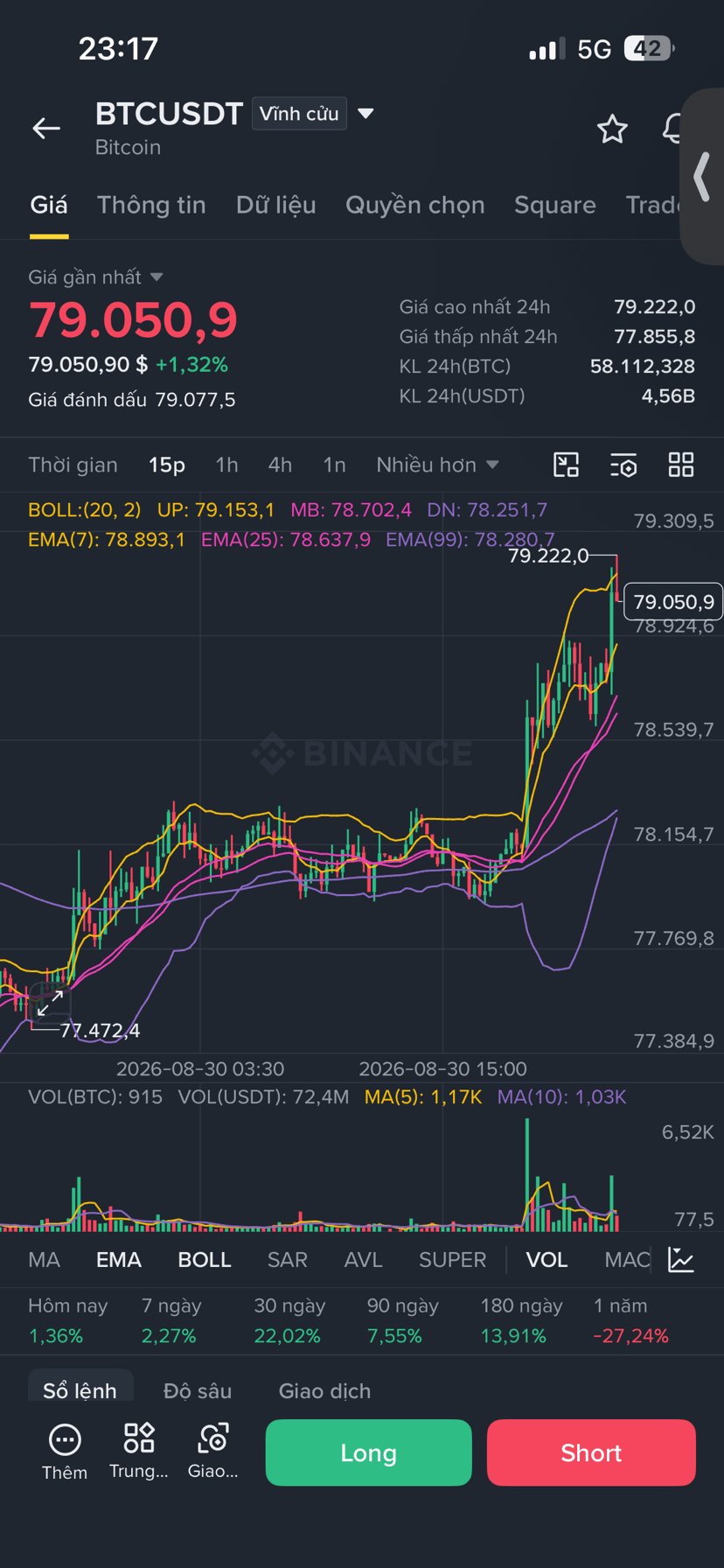Select the 1h timeframe
The height and width of the screenshot is (1568, 724).
226,465
